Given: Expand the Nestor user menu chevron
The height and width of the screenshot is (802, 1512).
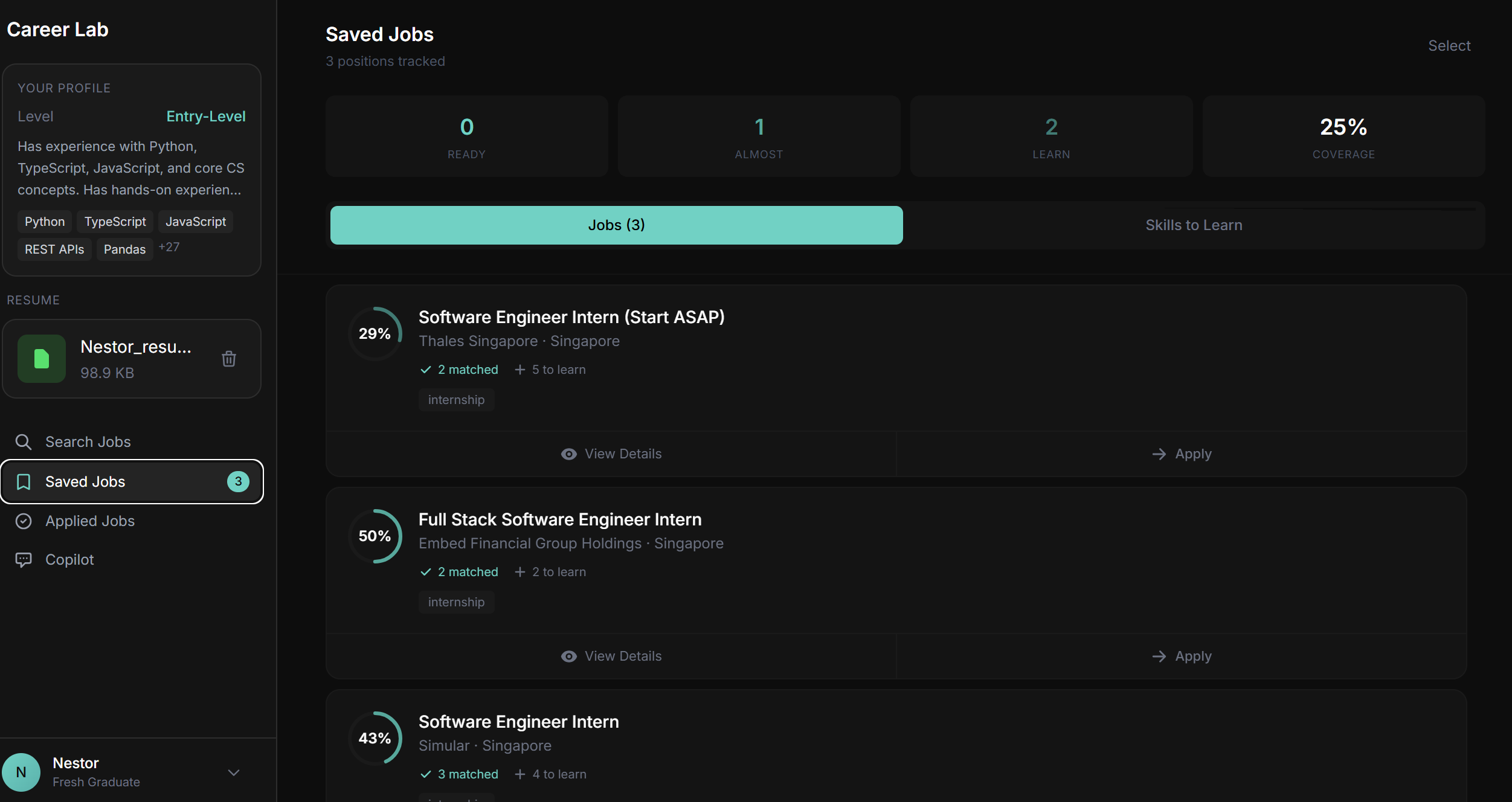Looking at the screenshot, I should pyautogui.click(x=234, y=772).
